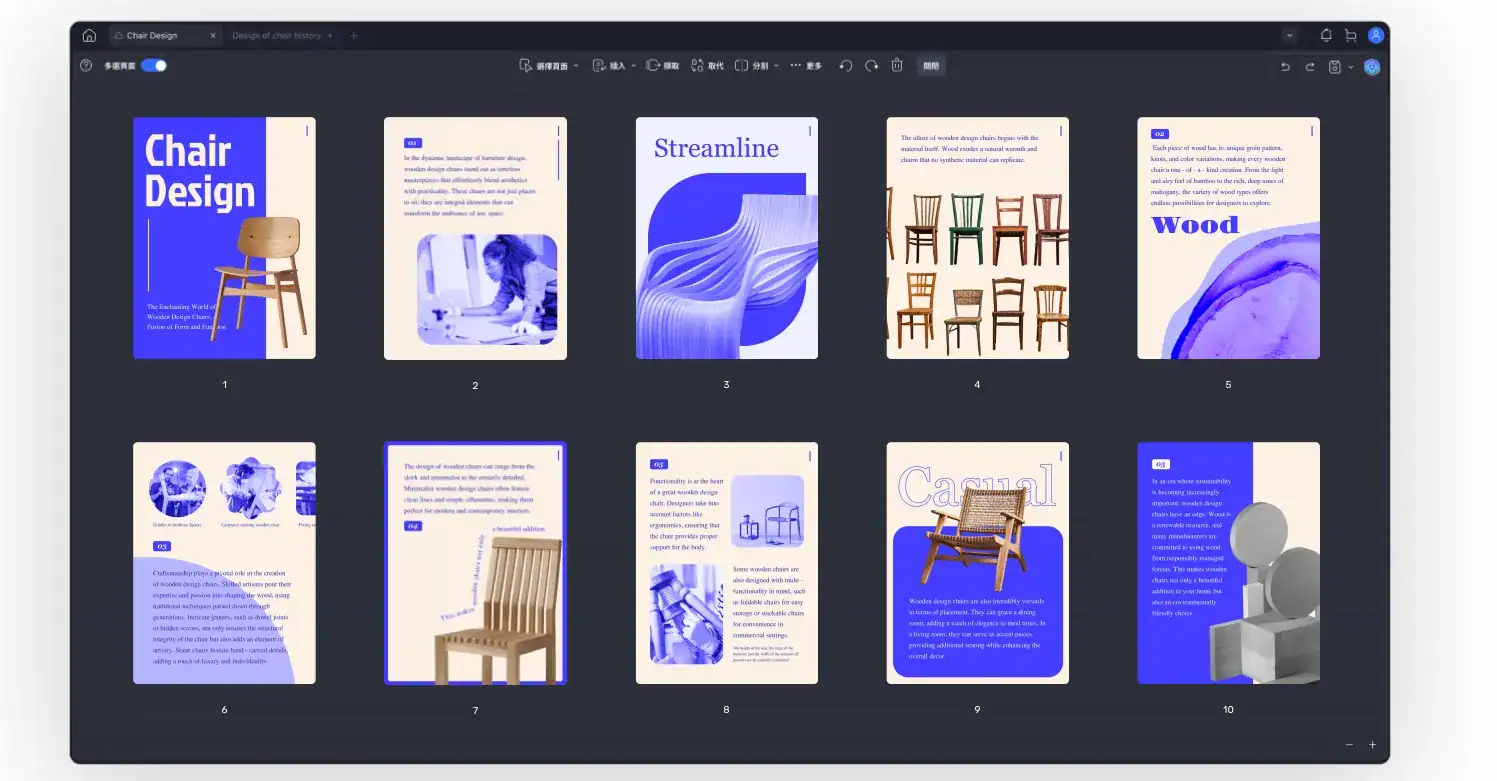Select page 5 Wood thumbnail
This screenshot has height=781, width=1497.
(1228, 238)
